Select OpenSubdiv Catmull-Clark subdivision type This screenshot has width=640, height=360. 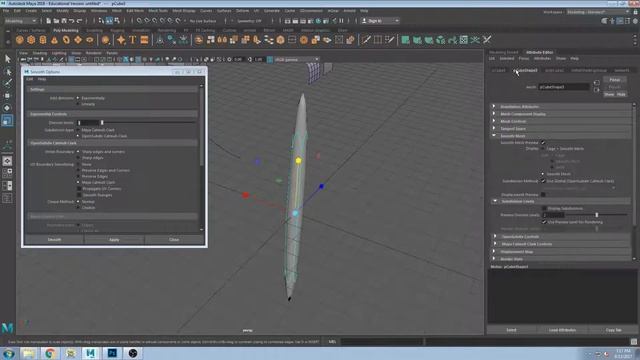point(78,136)
